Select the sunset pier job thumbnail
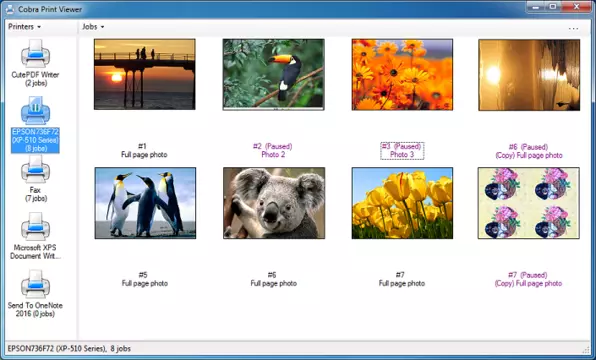Viewport: 596px width, 360px height. 145,74
